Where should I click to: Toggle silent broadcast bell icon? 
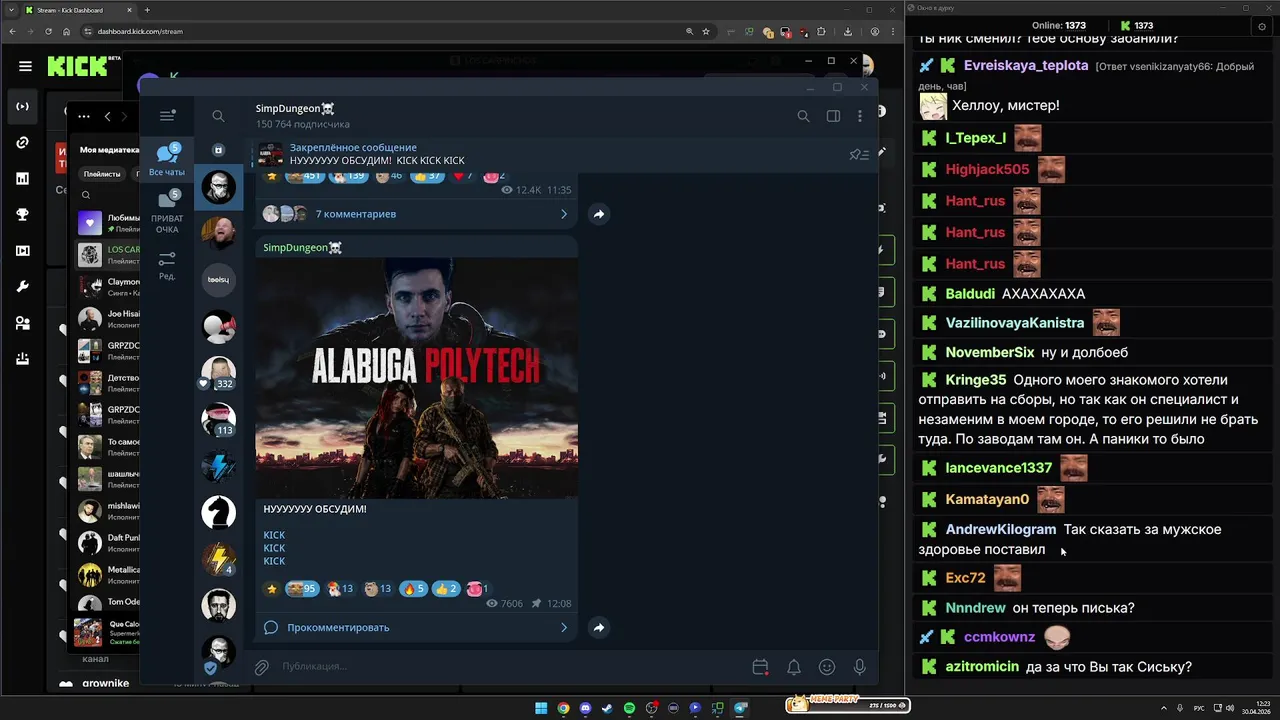coord(794,667)
